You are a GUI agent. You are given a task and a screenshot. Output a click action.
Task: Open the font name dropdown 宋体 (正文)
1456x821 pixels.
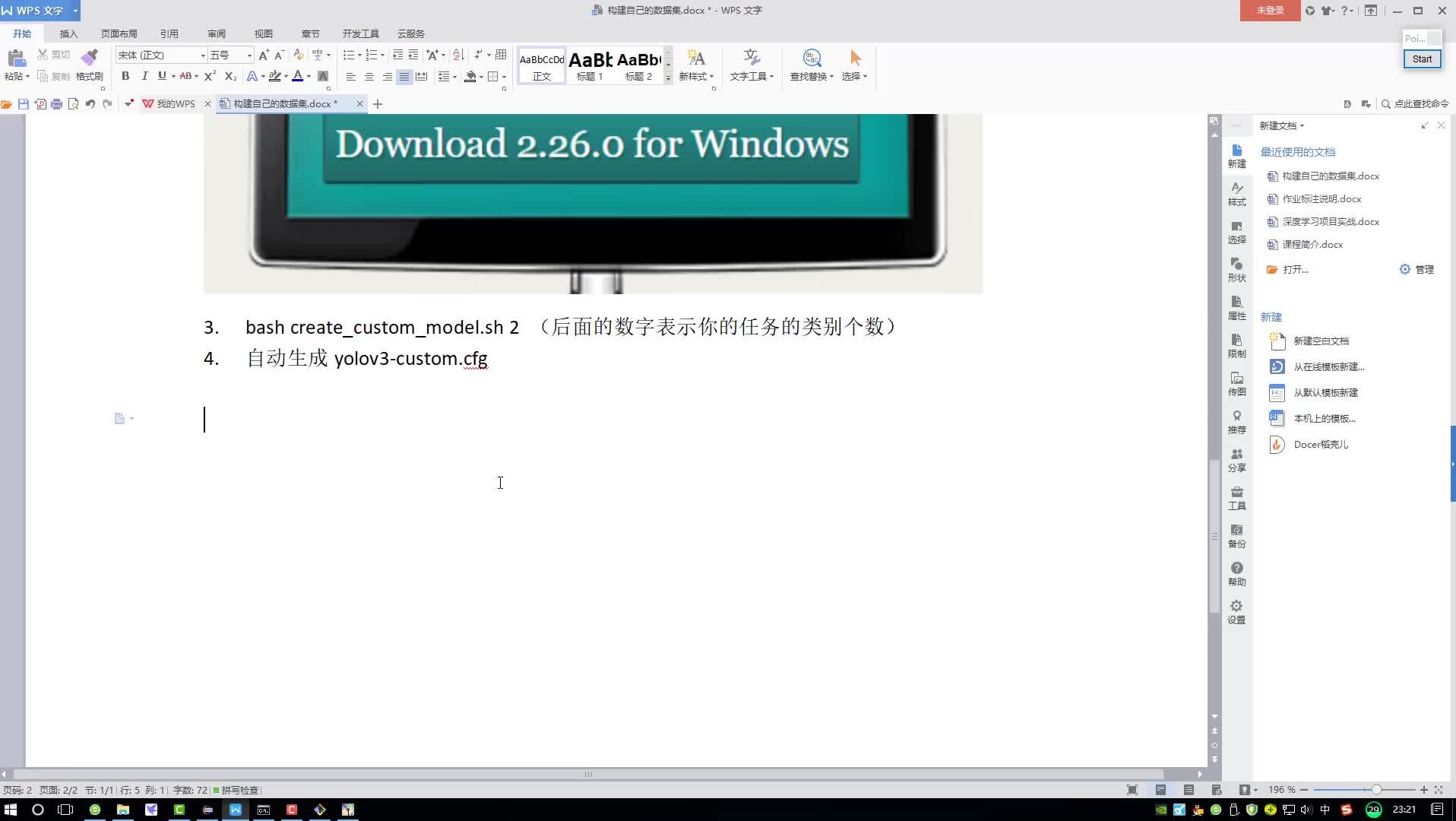point(203,55)
